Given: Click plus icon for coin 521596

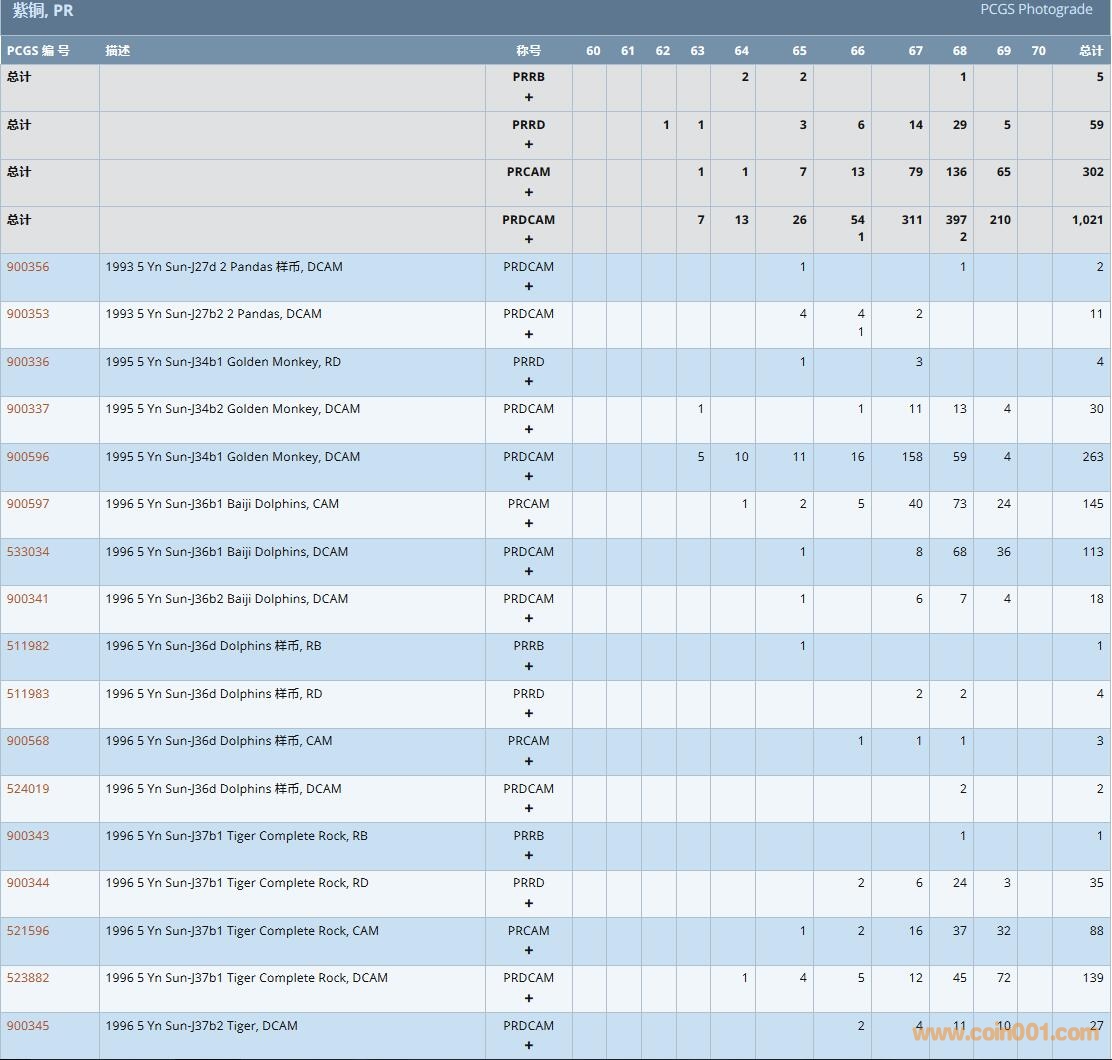Looking at the screenshot, I should pos(529,950).
